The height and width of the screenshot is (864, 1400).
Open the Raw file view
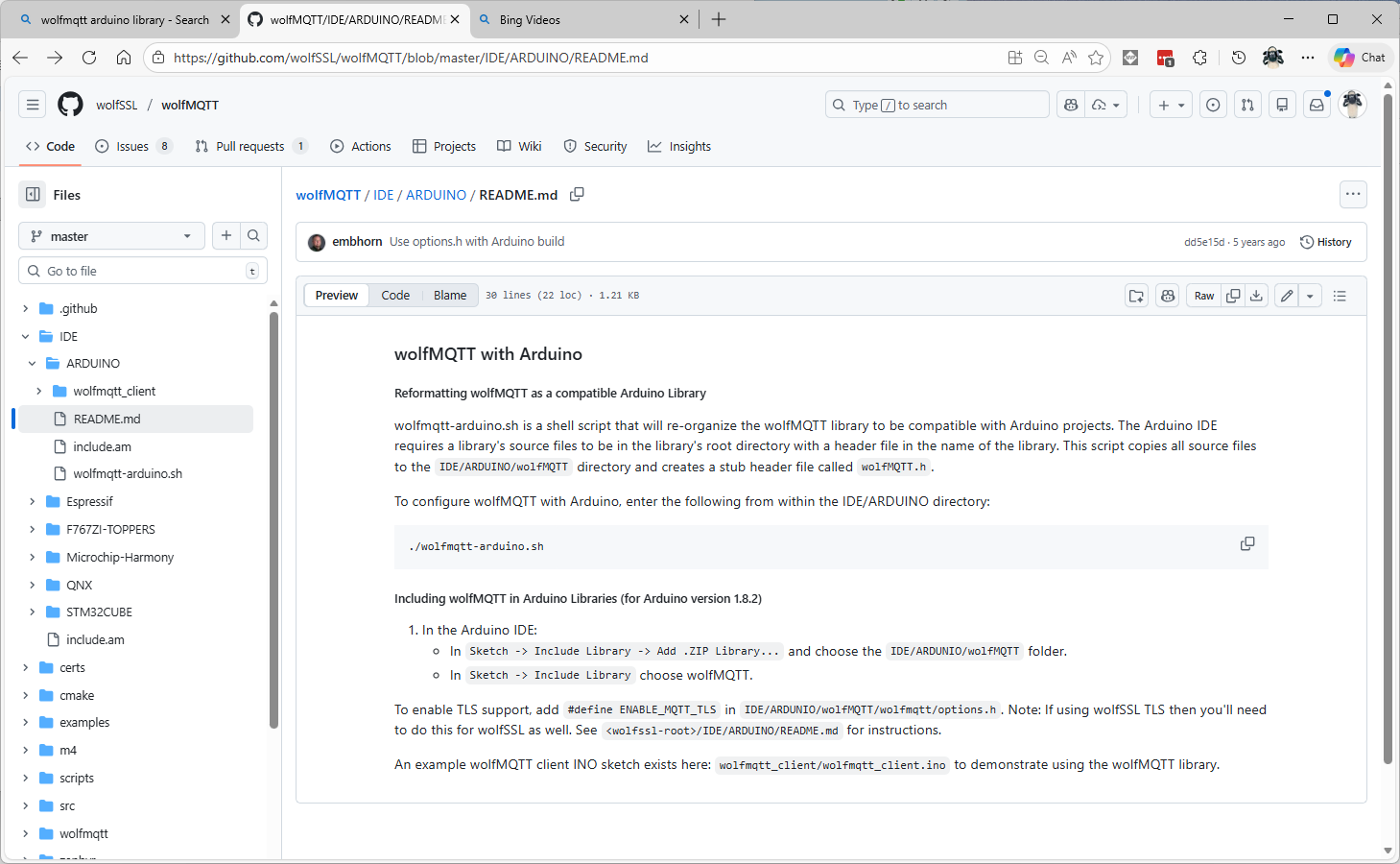point(1203,296)
